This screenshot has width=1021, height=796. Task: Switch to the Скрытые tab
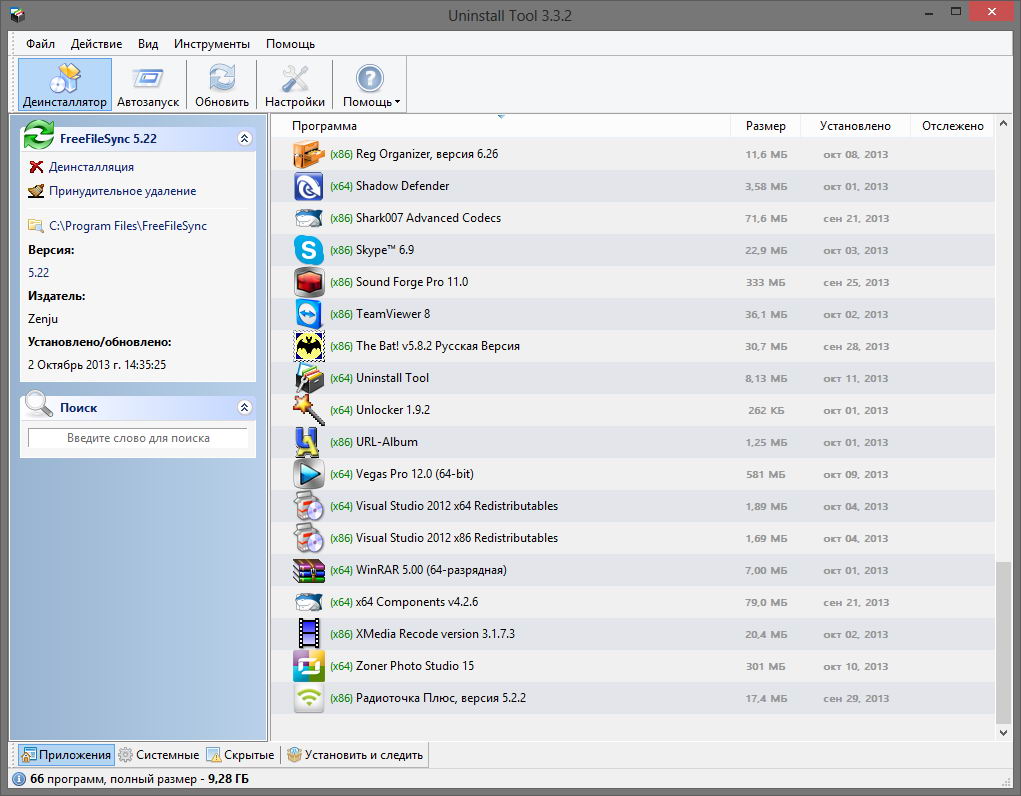click(240, 755)
